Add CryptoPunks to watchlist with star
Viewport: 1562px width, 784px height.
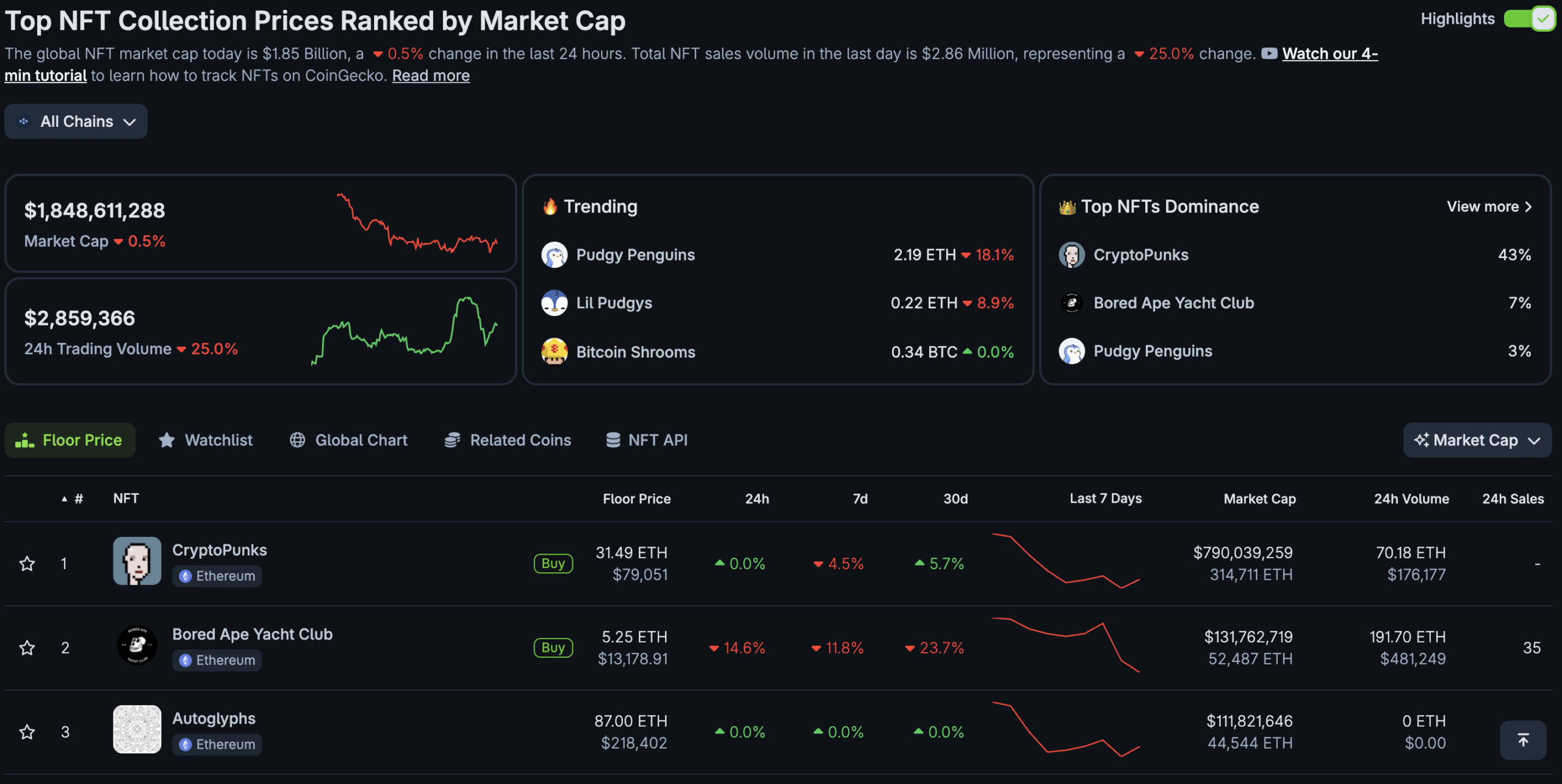[27, 563]
